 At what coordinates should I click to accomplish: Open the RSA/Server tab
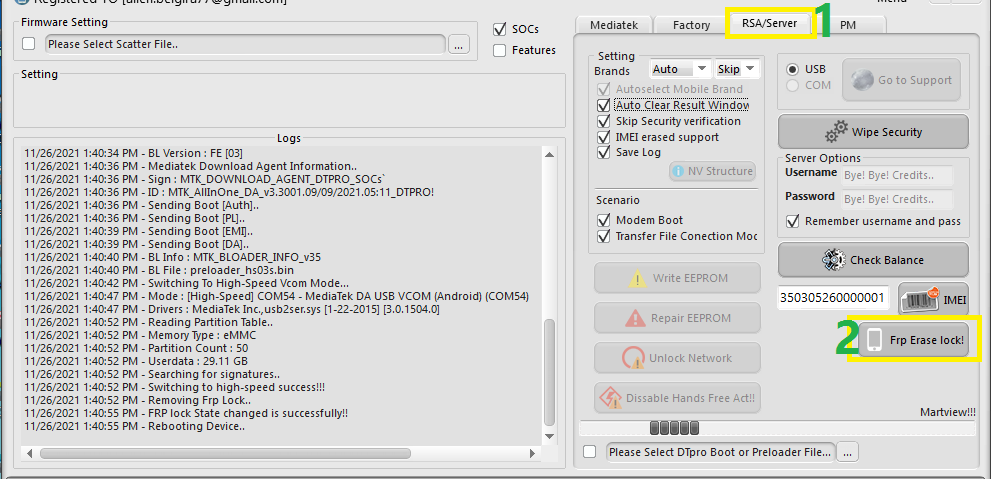769,23
